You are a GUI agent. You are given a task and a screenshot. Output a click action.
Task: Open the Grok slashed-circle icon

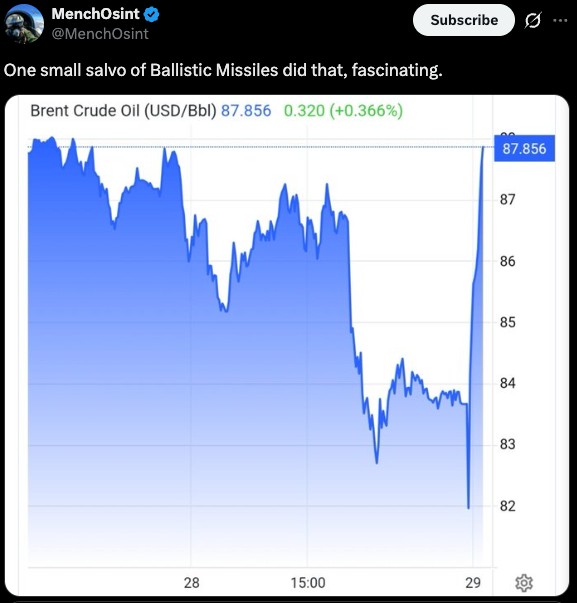pos(533,20)
